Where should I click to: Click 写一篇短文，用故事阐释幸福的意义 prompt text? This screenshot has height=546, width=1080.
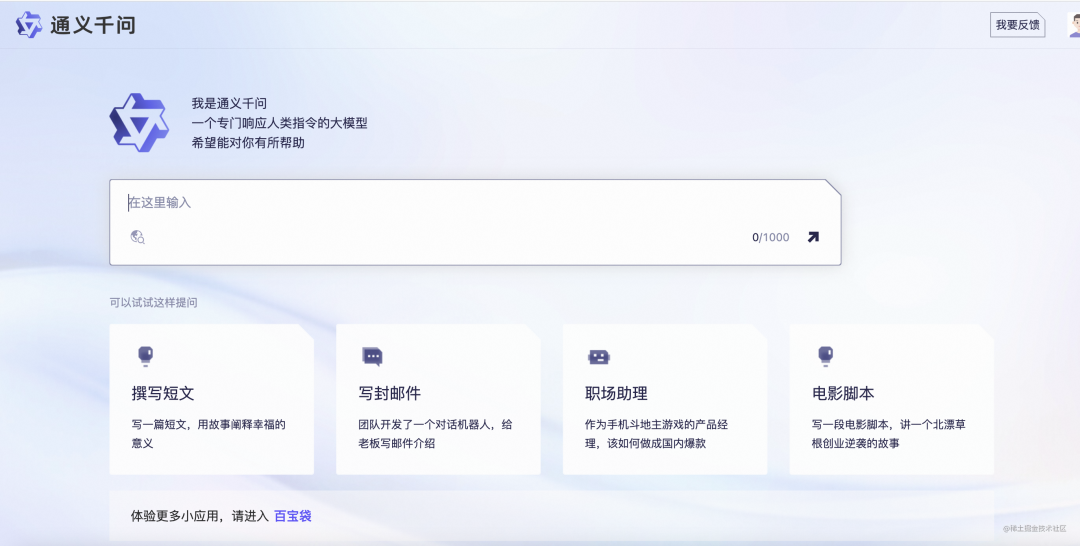pyautogui.click(x=208, y=434)
